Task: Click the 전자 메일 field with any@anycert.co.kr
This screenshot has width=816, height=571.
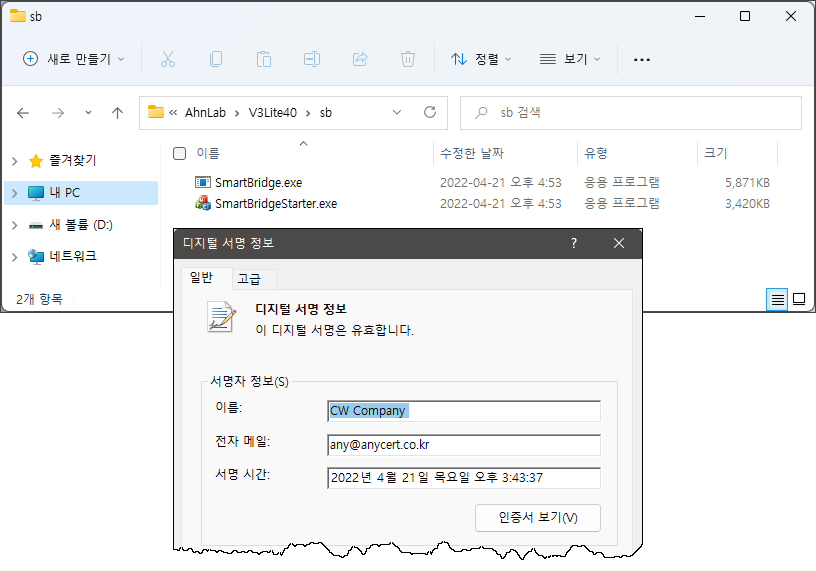Action: point(464,445)
